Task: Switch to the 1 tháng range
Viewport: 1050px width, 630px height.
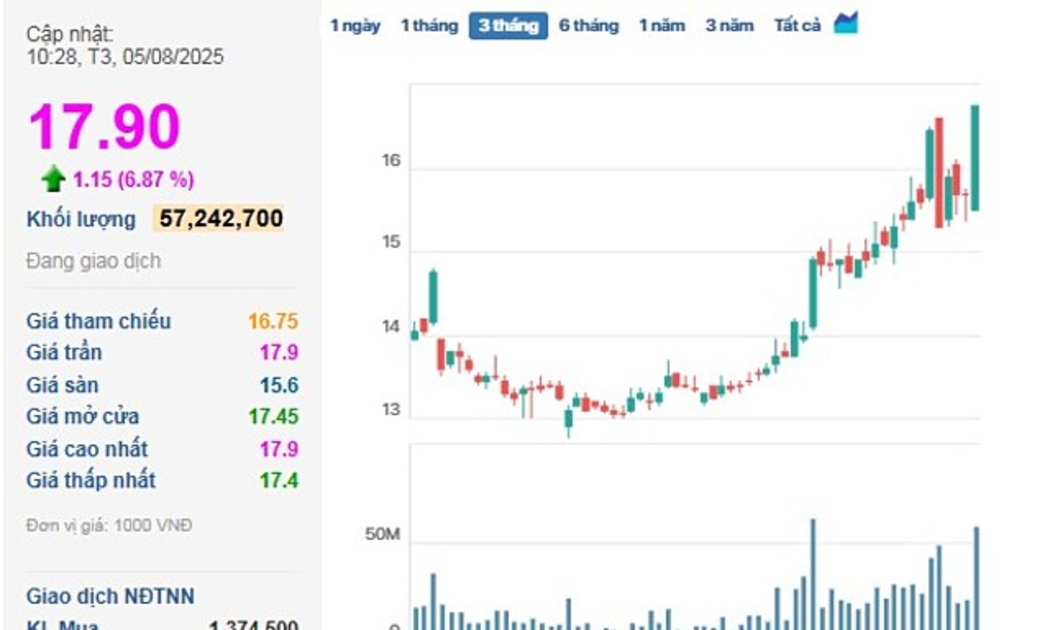Action: point(429,26)
